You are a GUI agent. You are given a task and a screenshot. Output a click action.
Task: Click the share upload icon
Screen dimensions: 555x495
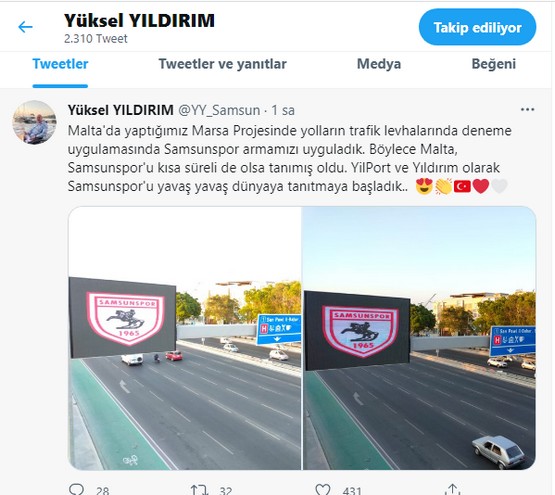coord(452,489)
